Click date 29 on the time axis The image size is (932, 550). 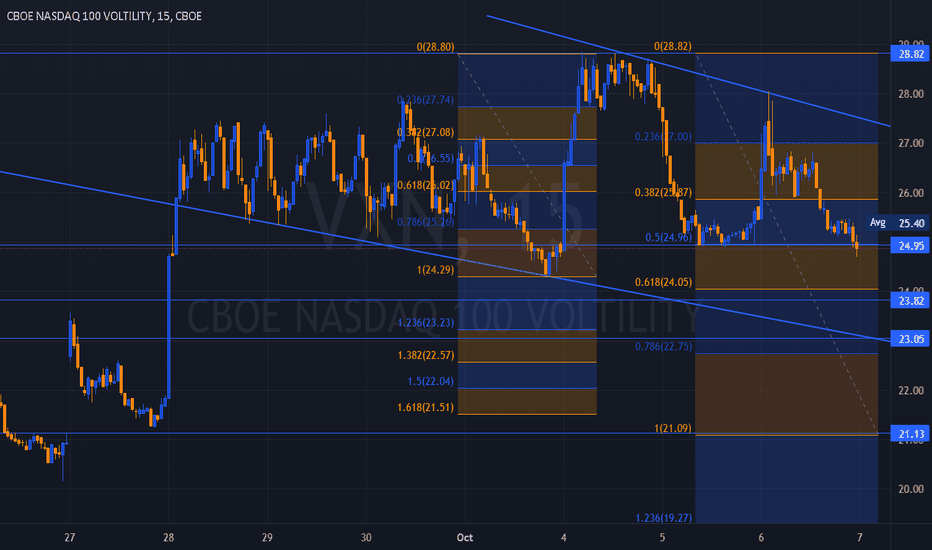coord(267,538)
